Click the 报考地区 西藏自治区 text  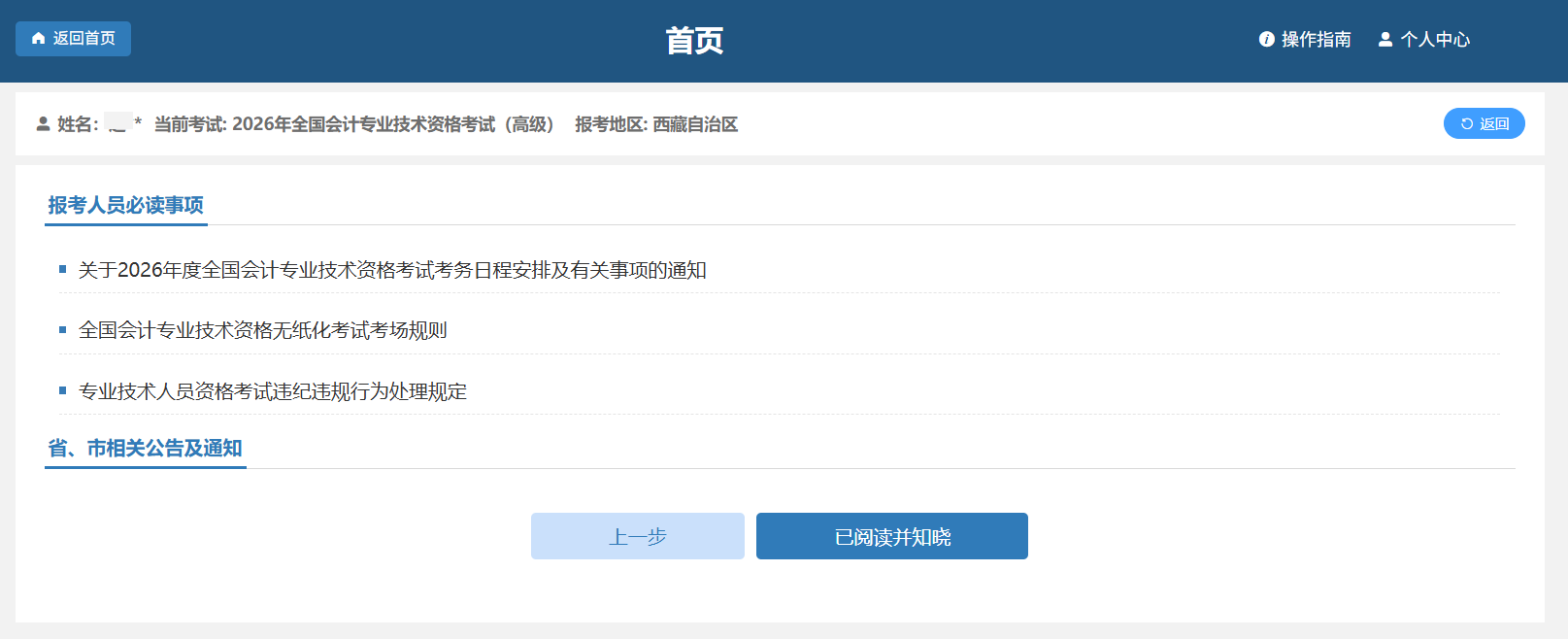(x=656, y=124)
